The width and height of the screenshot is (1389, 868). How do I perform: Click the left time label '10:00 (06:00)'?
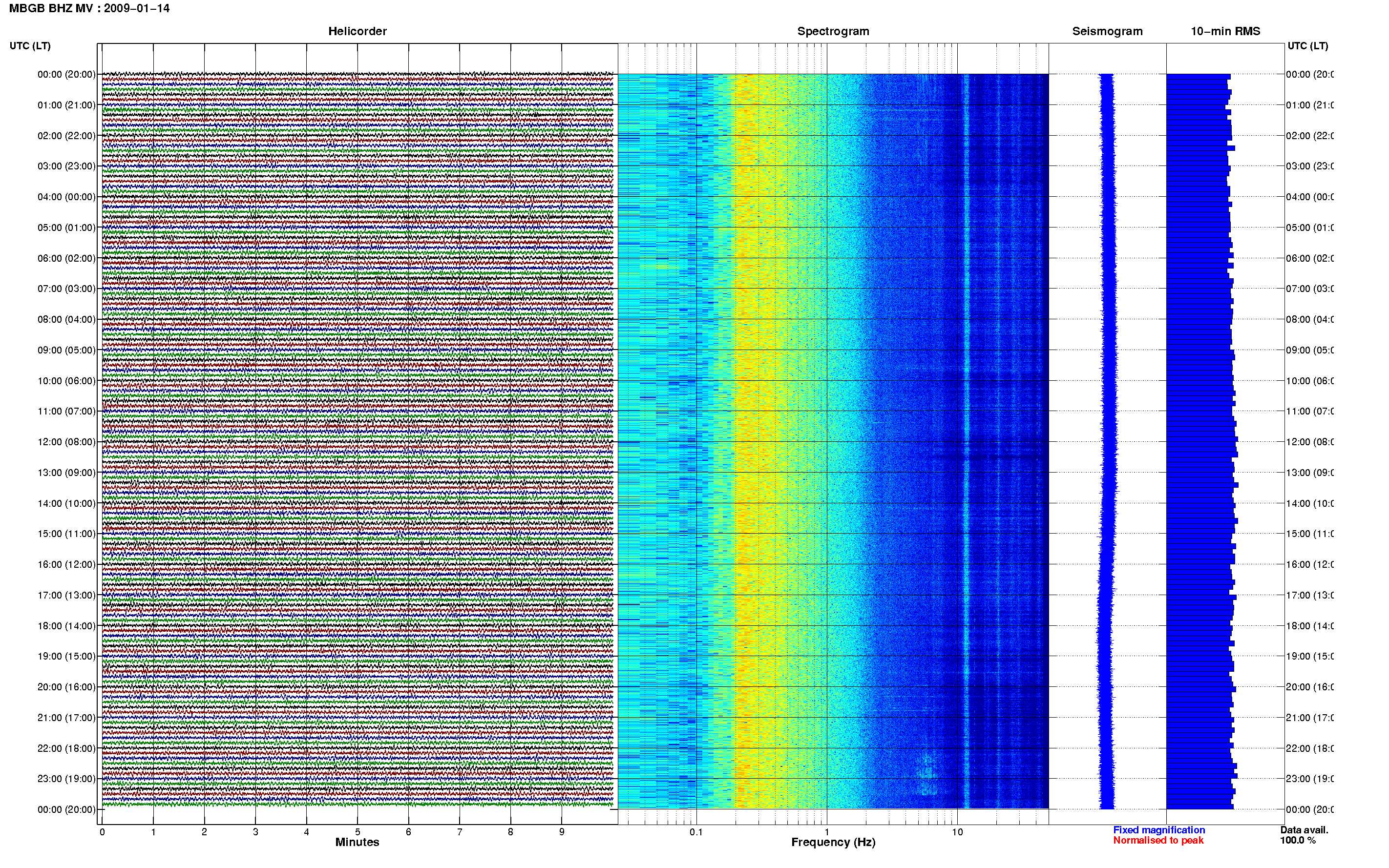tap(66, 381)
